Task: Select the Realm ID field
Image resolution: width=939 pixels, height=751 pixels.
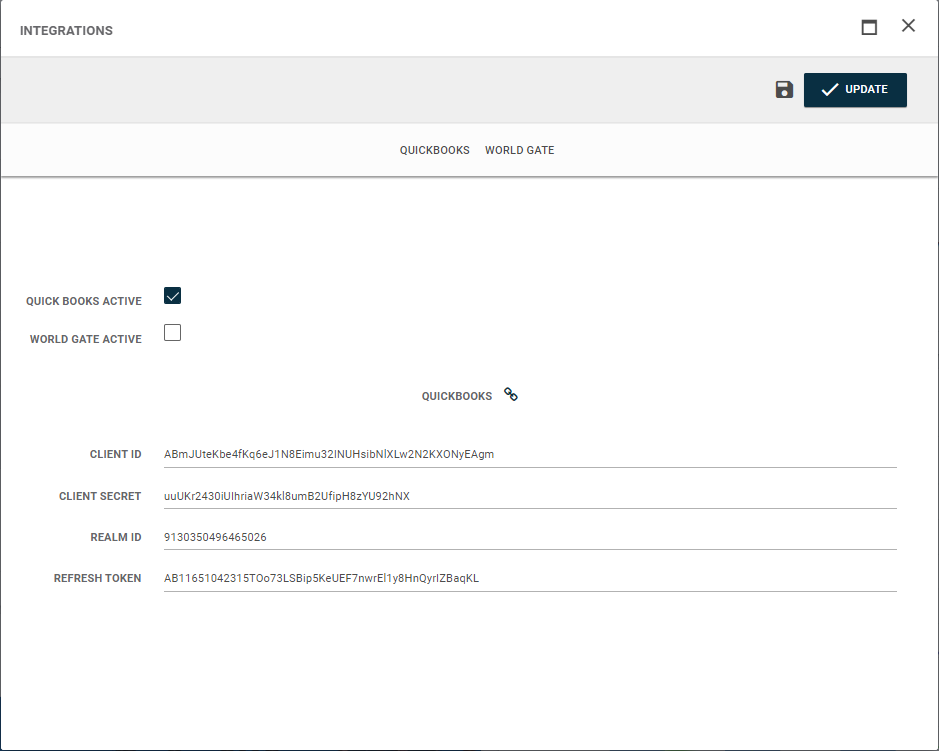Action: [x=530, y=537]
